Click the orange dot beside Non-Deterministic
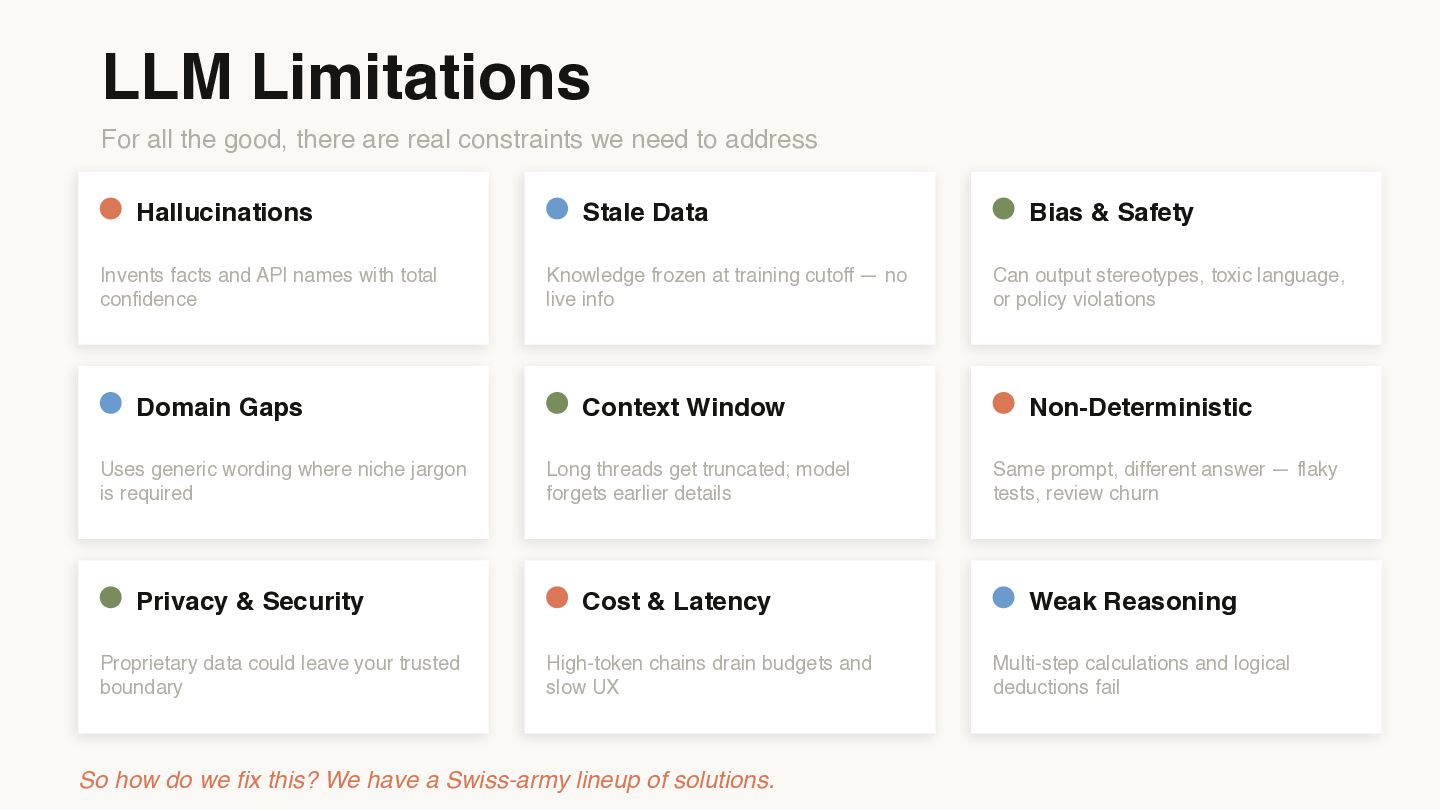1440x810 pixels. [1003, 403]
